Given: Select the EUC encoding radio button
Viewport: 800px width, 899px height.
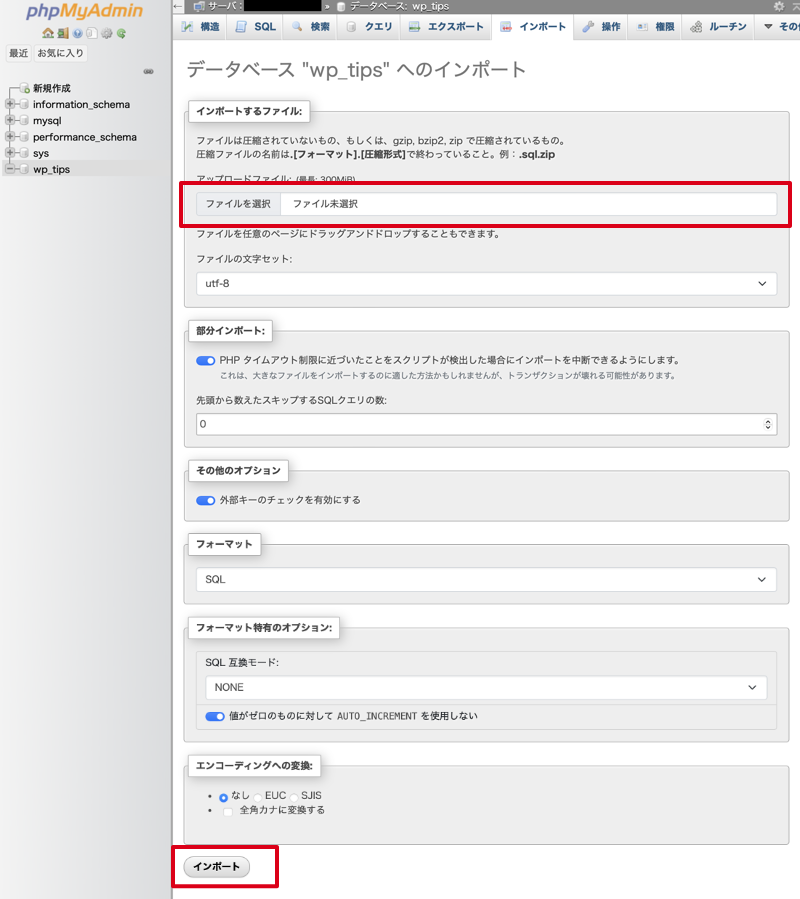Looking at the screenshot, I should (258, 797).
